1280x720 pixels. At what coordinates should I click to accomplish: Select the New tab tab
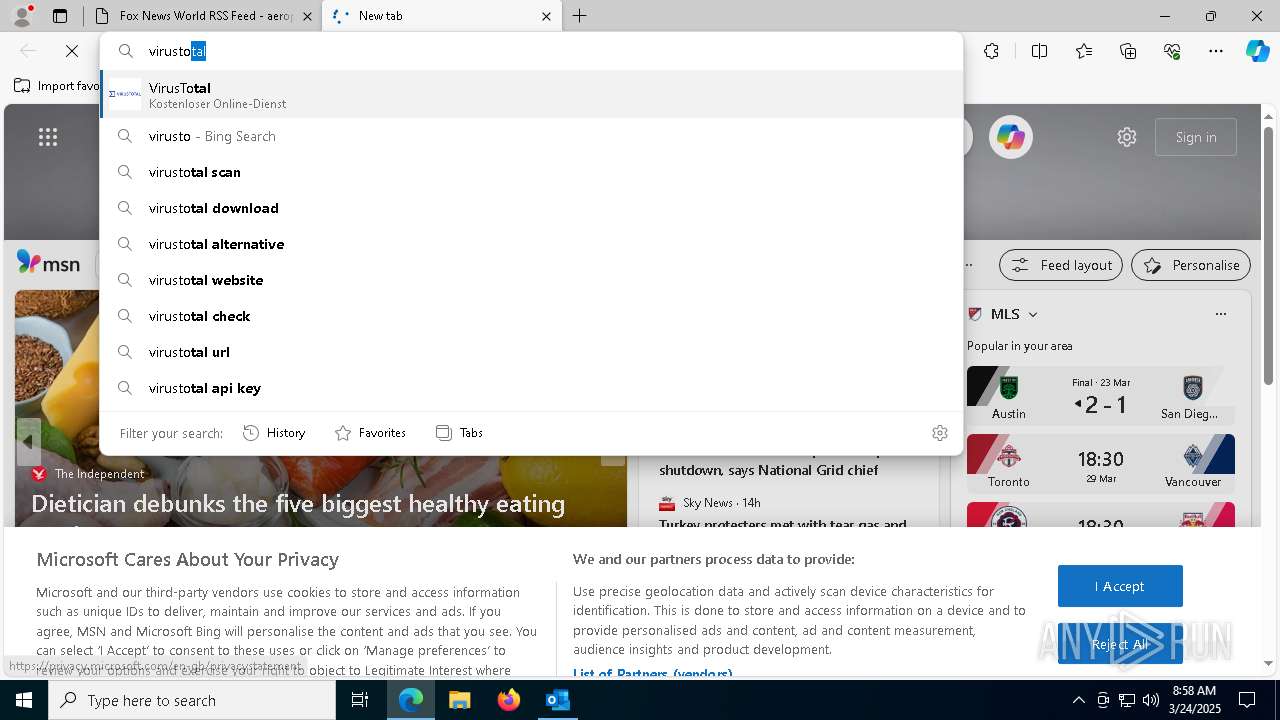(x=440, y=16)
